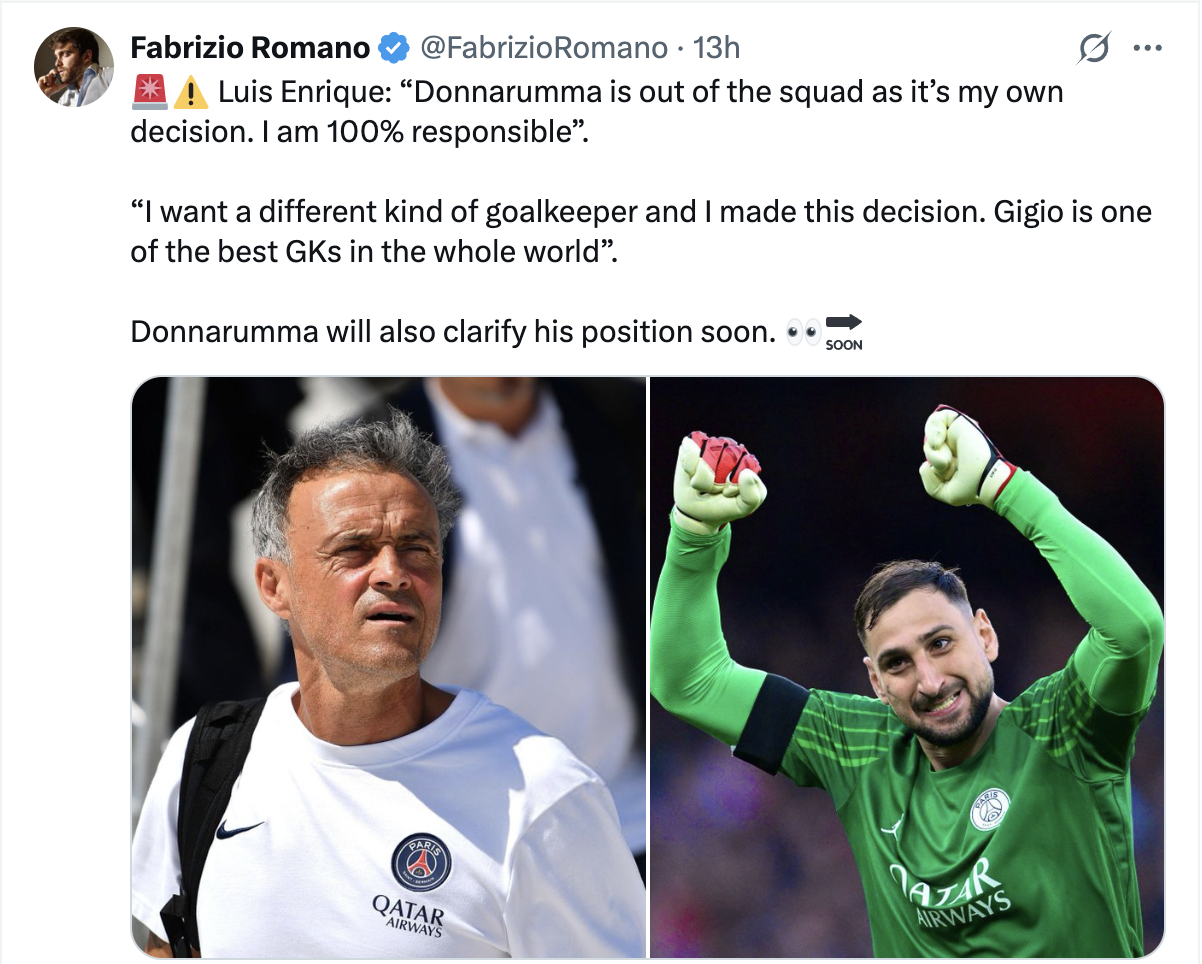Click the red siren emoji
Screen dimensions: 1202x964
(x=148, y=94)
